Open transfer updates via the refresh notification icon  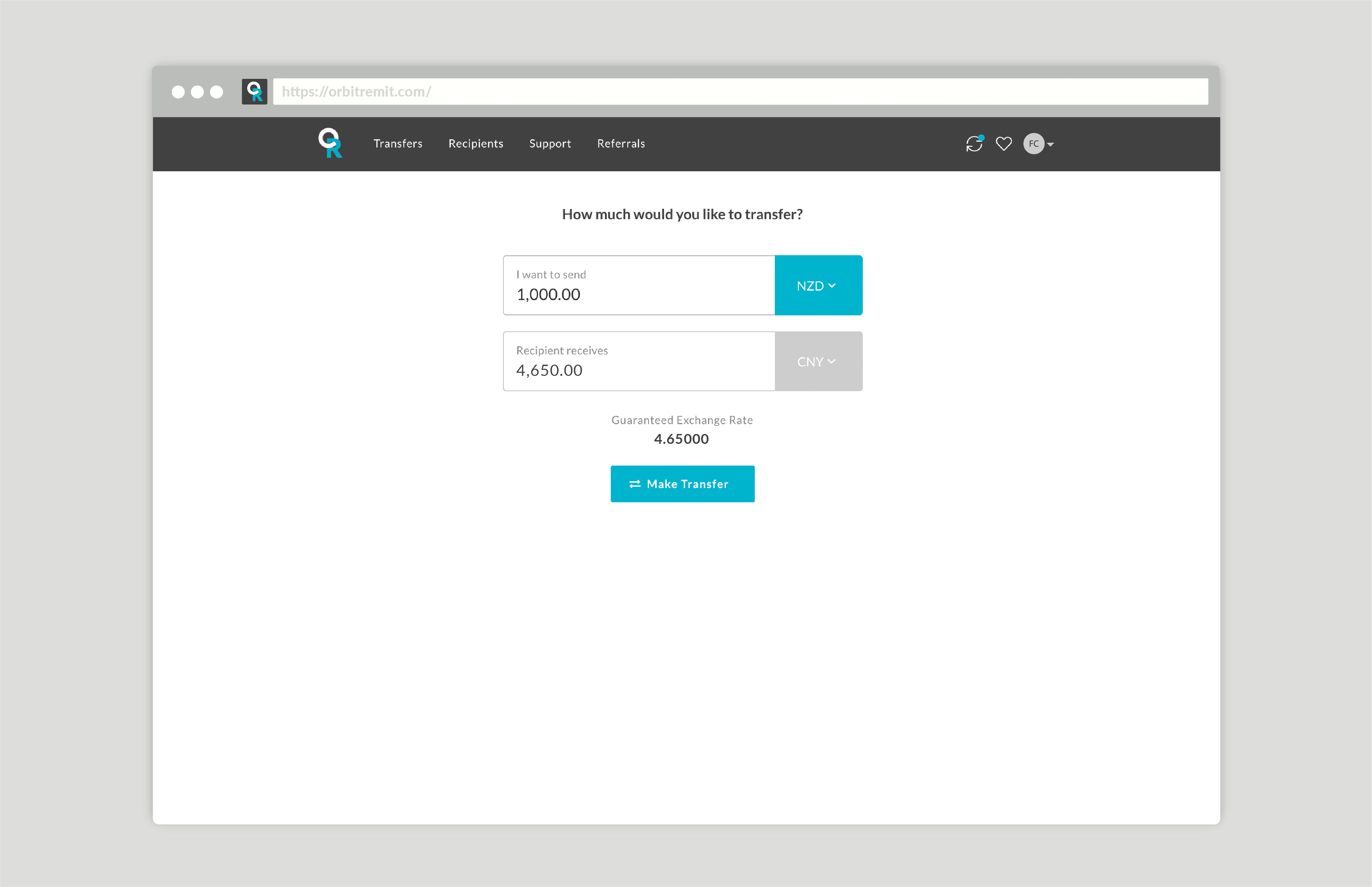pyautogui.click(x=975, y=143)
